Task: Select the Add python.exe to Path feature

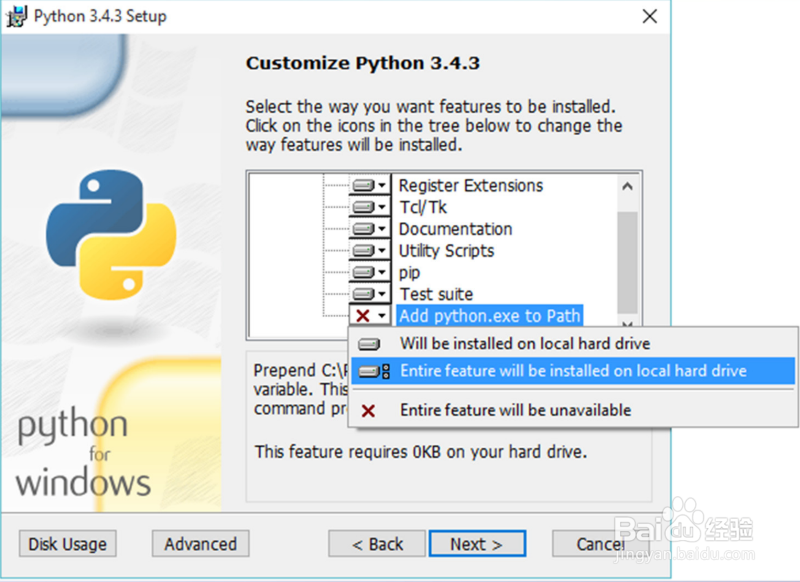Action: click(489, 316)
